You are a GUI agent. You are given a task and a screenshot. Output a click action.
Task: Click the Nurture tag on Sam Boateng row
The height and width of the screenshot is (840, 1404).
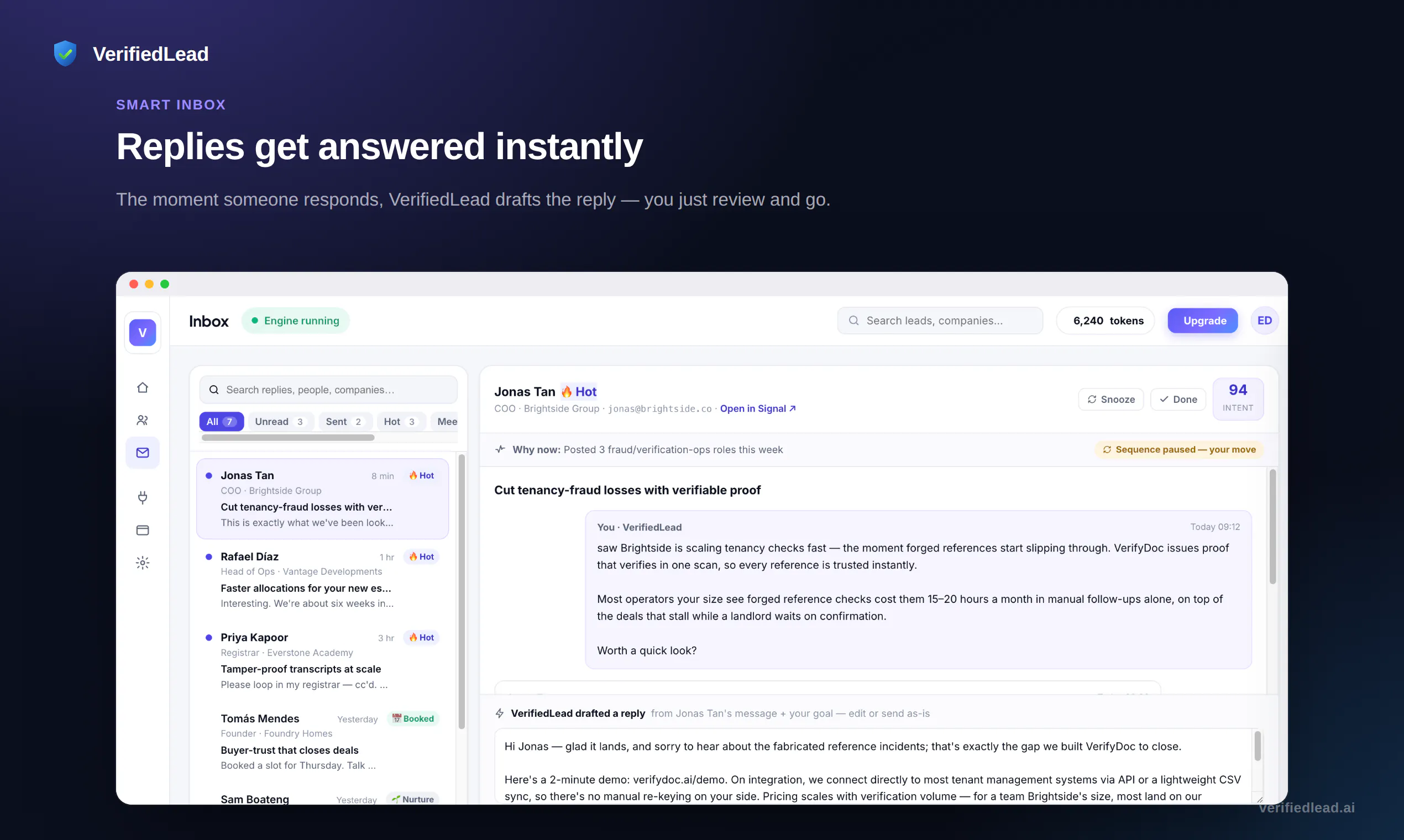(x=413, y=799)
